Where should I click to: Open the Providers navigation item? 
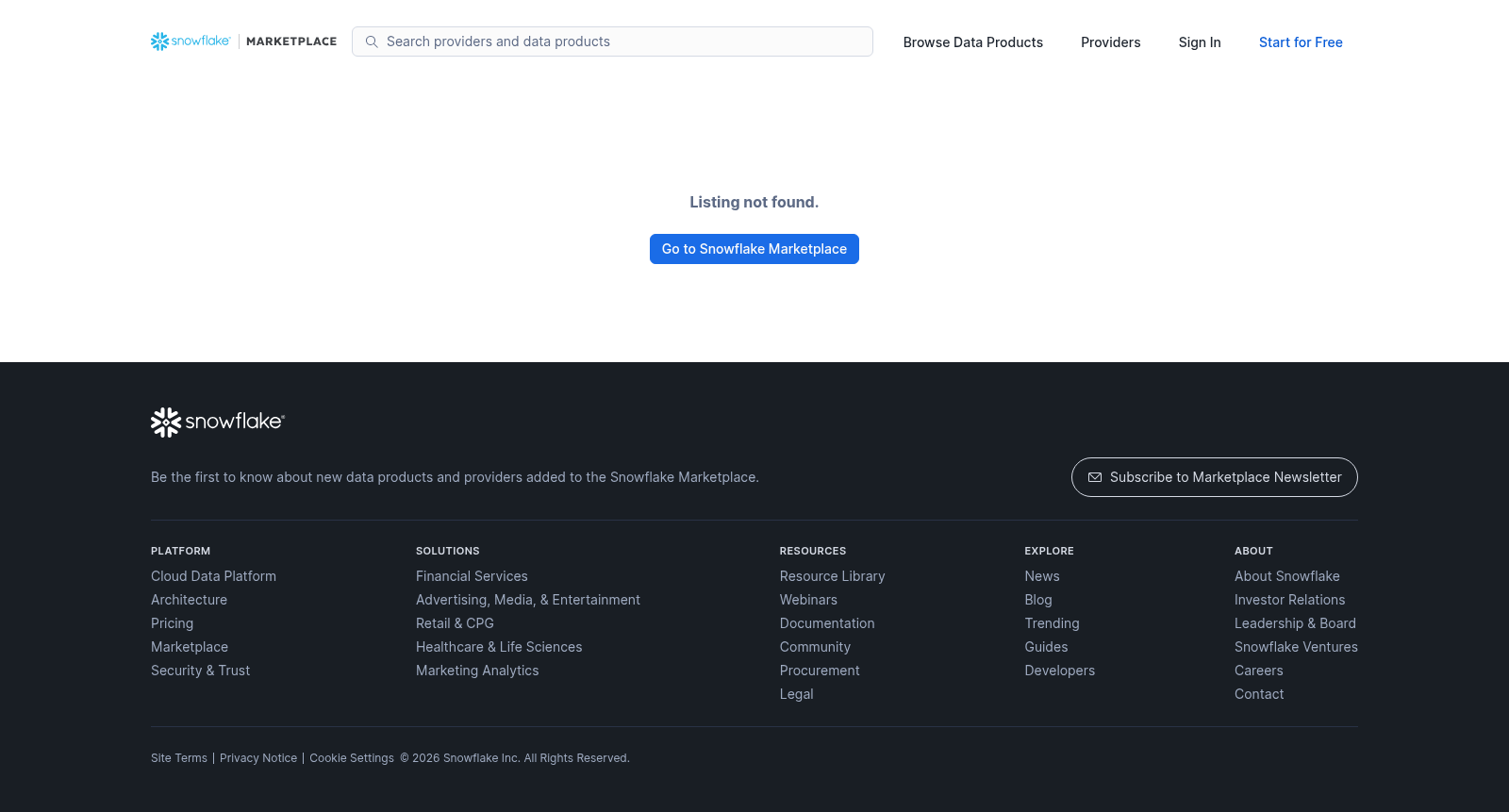point(1111,42)
